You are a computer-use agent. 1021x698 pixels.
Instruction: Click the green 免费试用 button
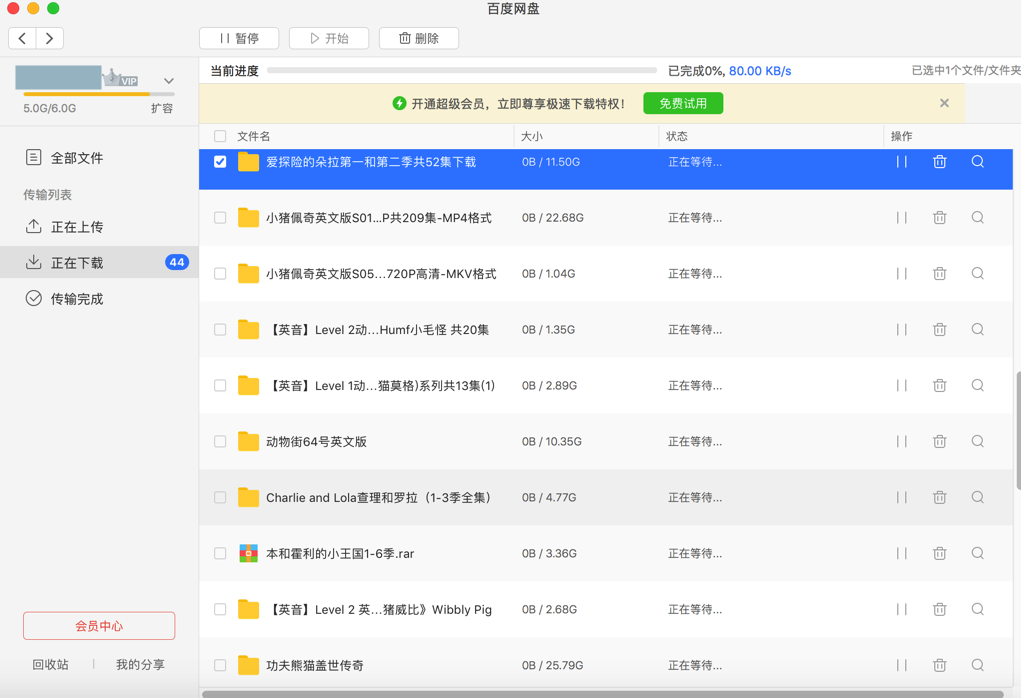[x=683, y=104]
